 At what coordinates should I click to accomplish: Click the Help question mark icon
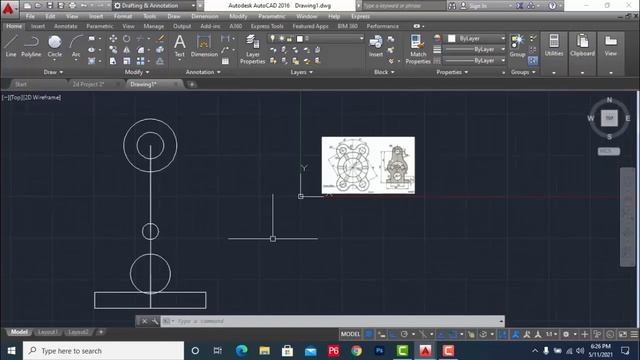[552, 6]
